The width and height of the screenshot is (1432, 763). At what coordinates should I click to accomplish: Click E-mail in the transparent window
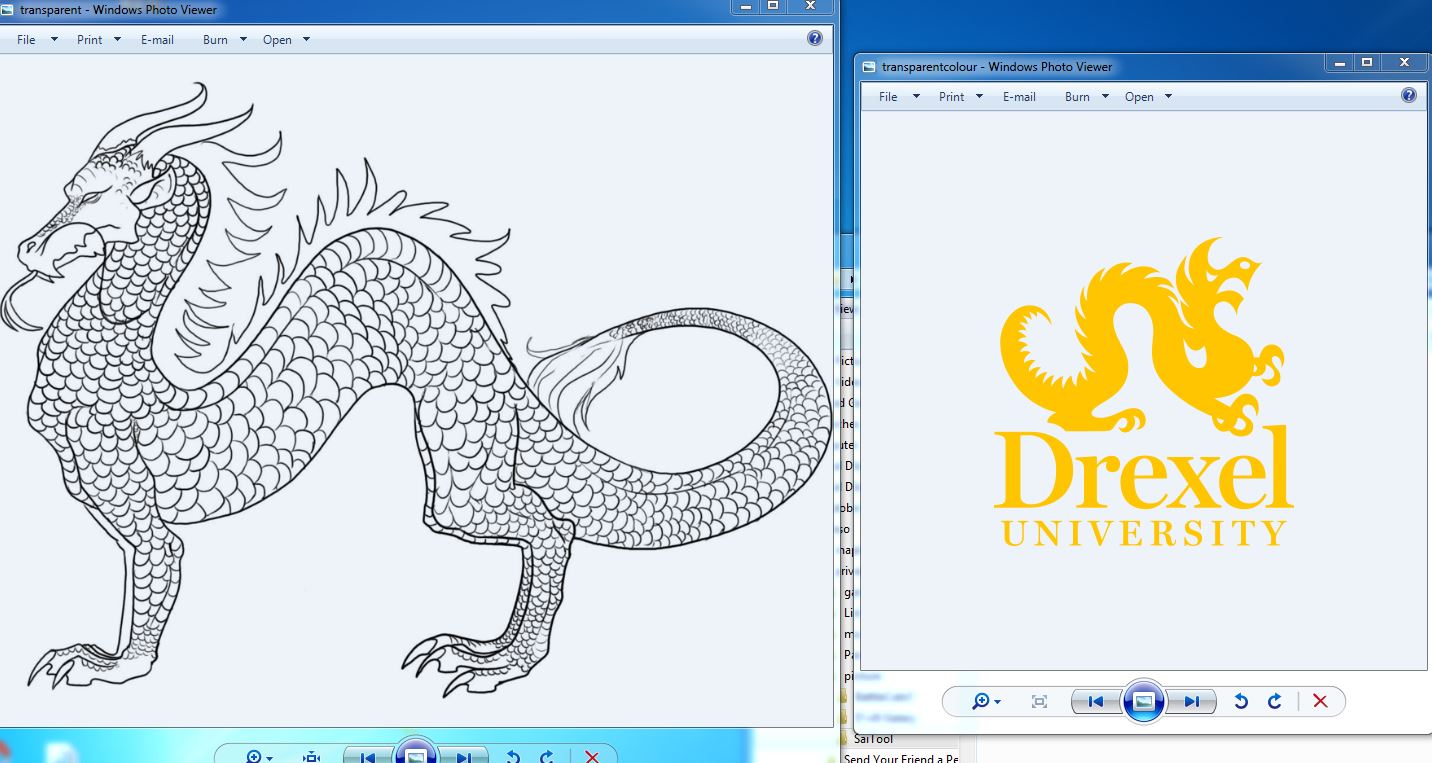pos(157,40)
